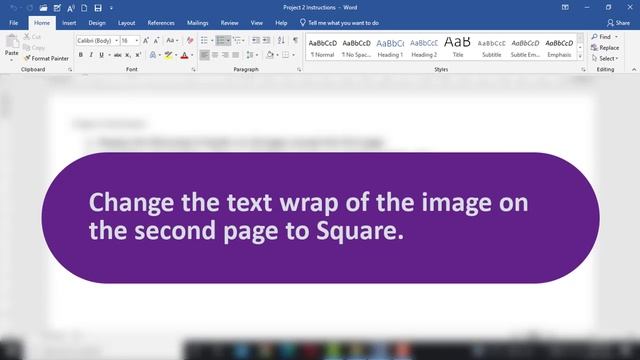Open the font size dropdown

coord(136,40)
